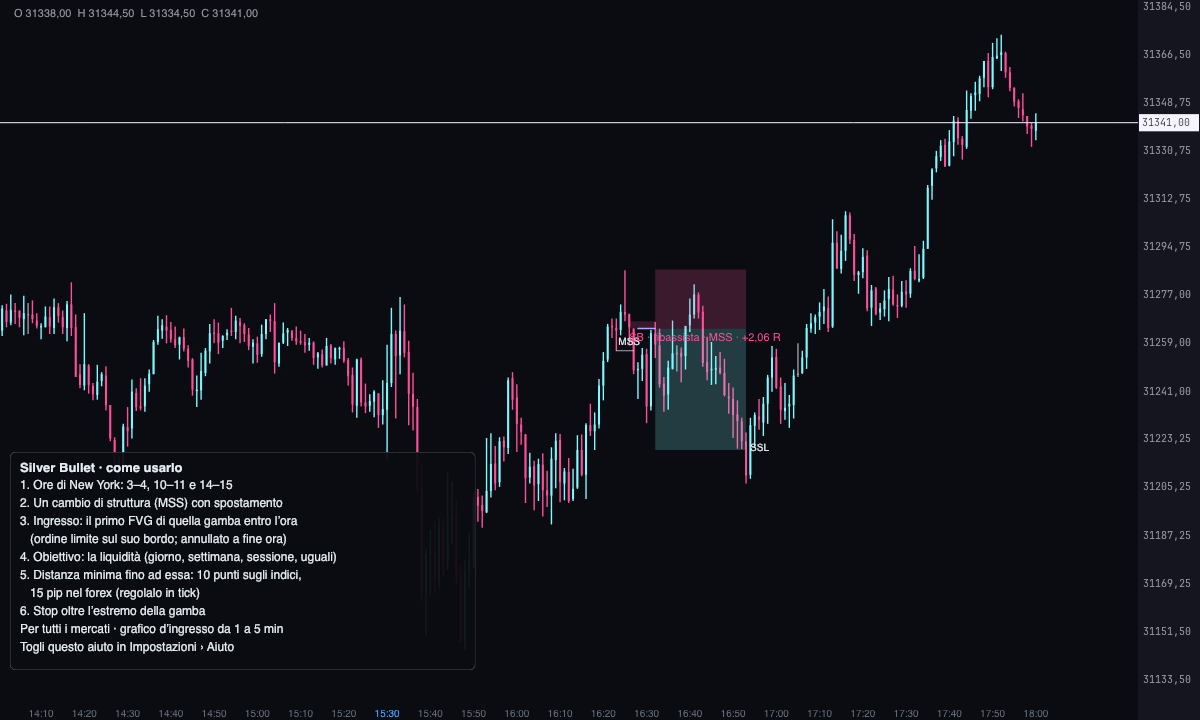Click the 17:00 time axis label
Image resolution: width=1200 pixels, height=720 pixels.
coord(776,713)
